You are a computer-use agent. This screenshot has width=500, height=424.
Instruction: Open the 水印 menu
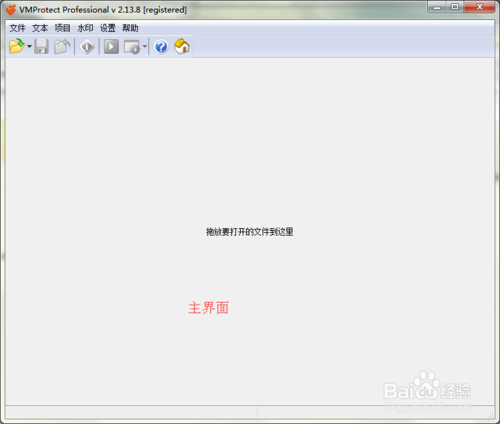click(x=85, y=28)
